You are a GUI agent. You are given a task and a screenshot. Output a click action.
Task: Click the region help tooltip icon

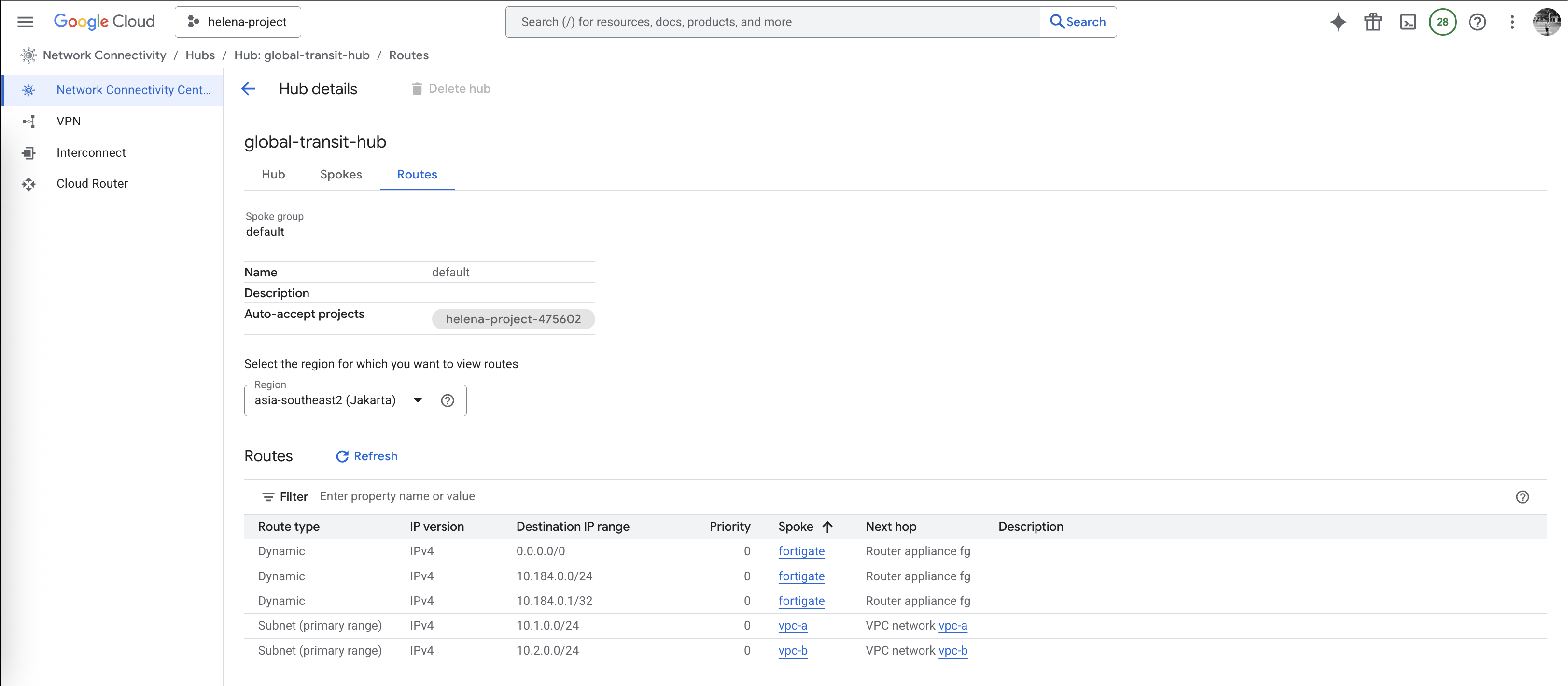coord(448,400)
